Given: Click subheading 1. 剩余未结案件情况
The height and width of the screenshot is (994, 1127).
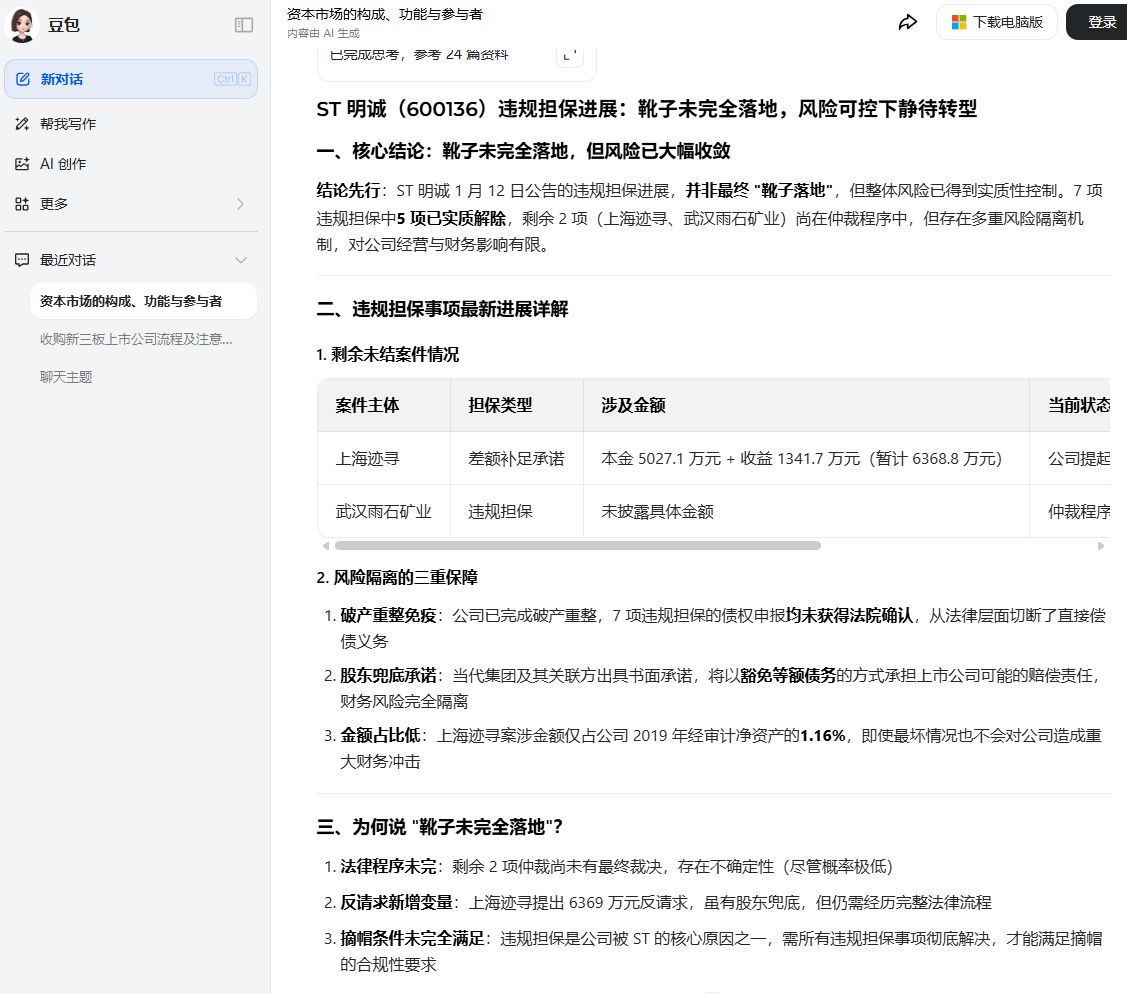Looking at the screenshot, I should tap(387, 354).
